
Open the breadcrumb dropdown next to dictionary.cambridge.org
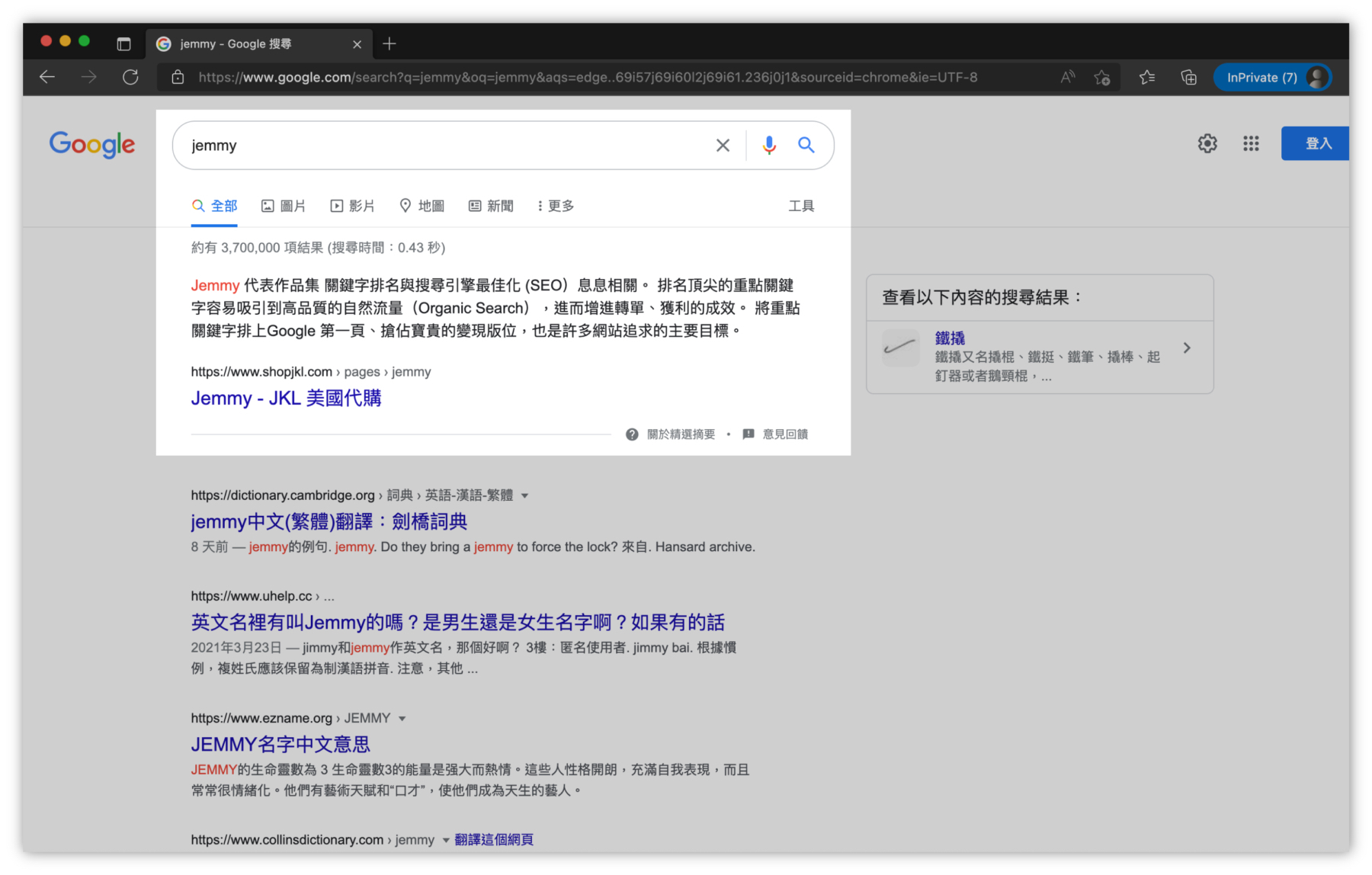[x=525, y=495]
